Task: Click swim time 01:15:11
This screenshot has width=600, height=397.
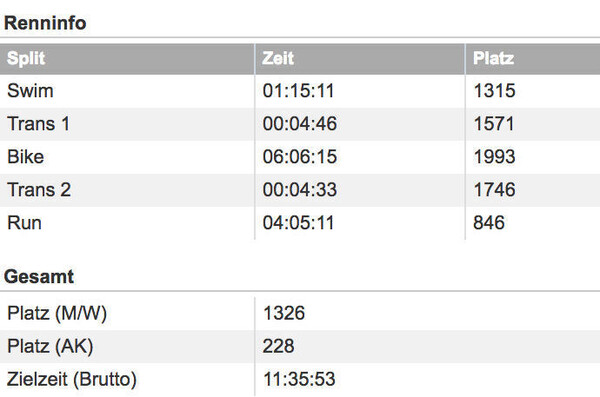Action: click(298, 91)
